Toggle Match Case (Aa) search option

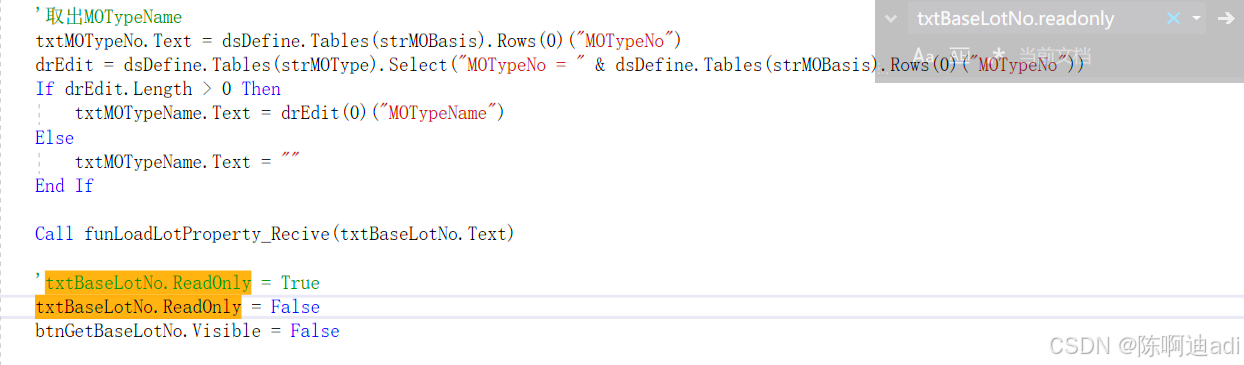(x=924, y=55)
